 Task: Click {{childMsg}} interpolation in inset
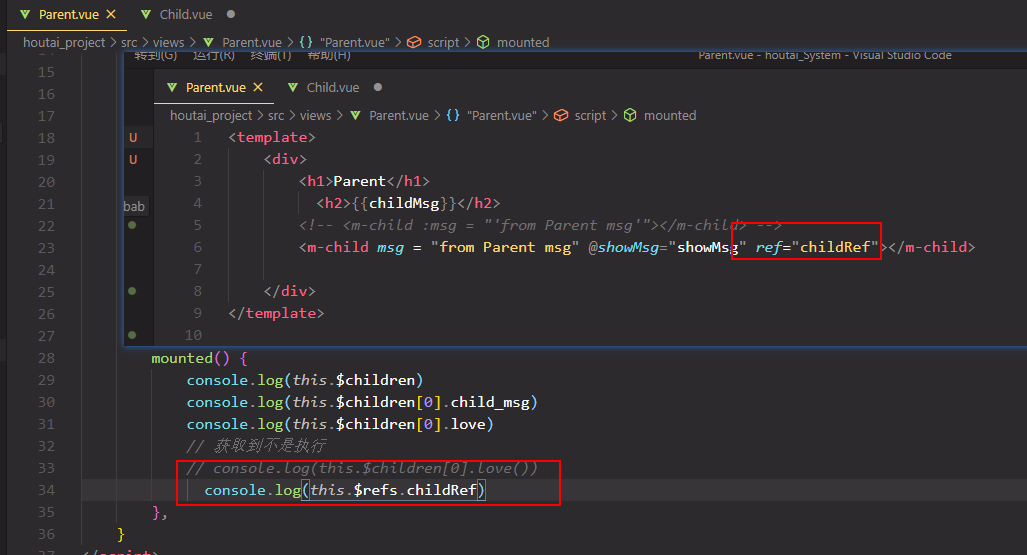coord(403,203)
